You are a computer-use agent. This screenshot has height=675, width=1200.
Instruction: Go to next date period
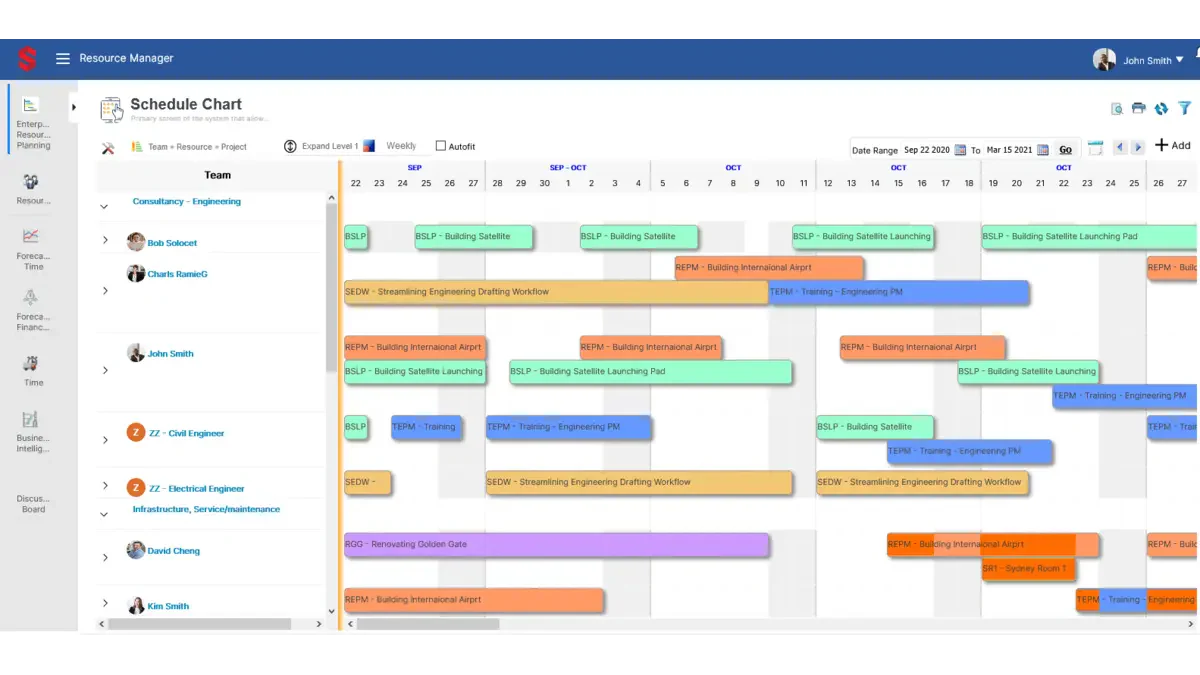pos(1138,147)
